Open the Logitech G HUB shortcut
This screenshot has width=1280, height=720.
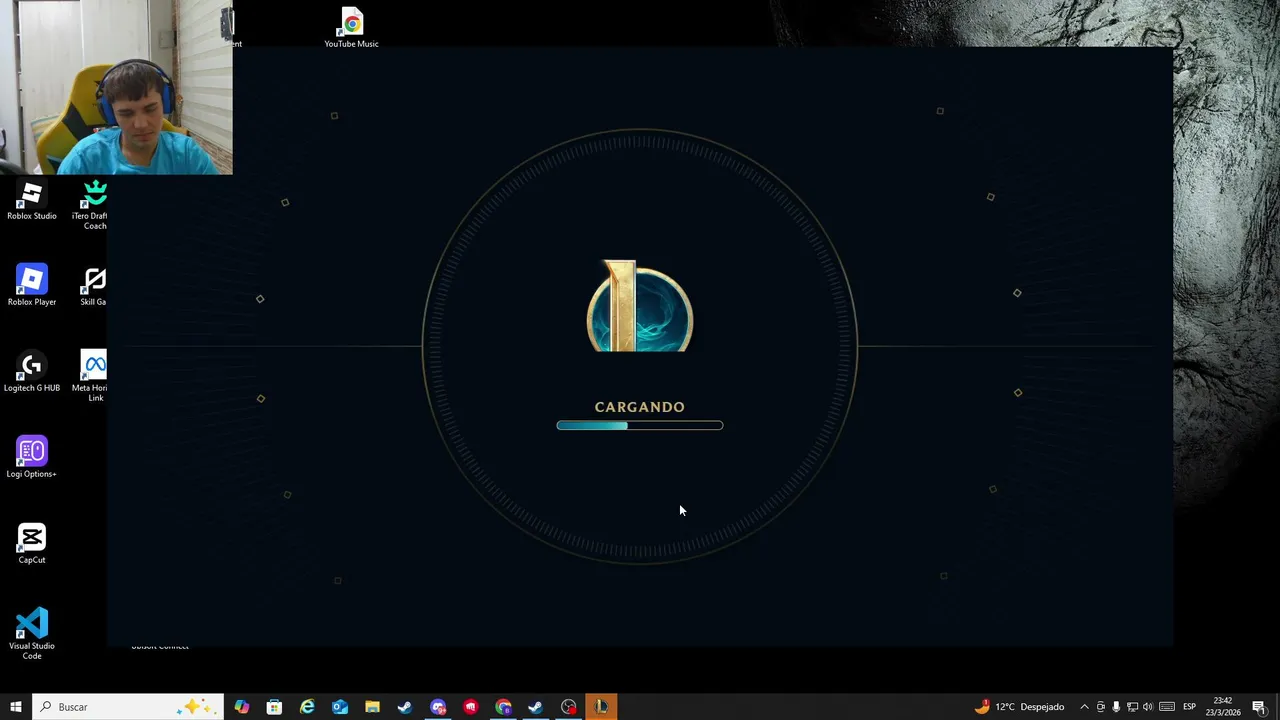(x=32, y=372)
